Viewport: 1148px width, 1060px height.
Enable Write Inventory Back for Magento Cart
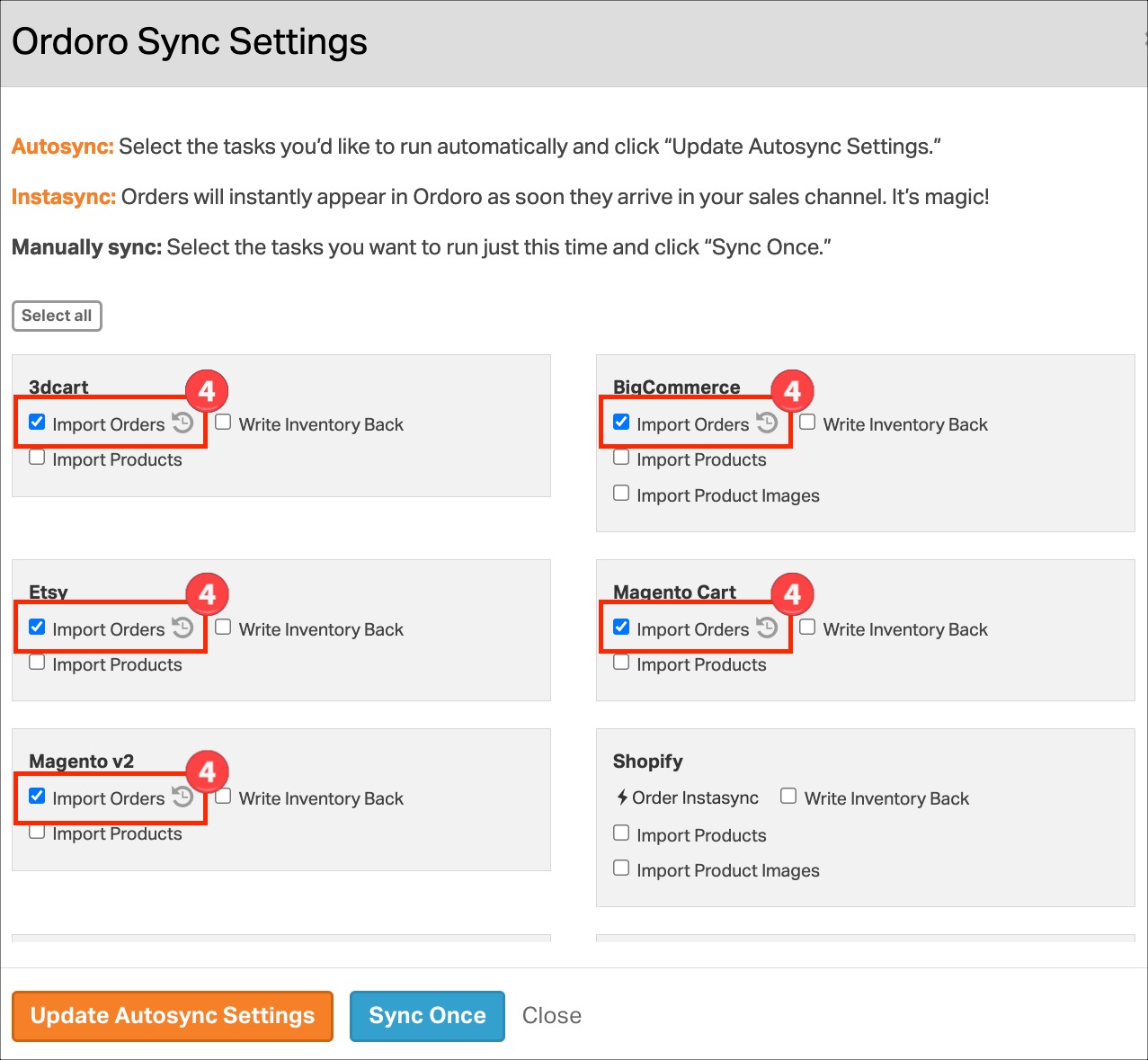[807, 627]
